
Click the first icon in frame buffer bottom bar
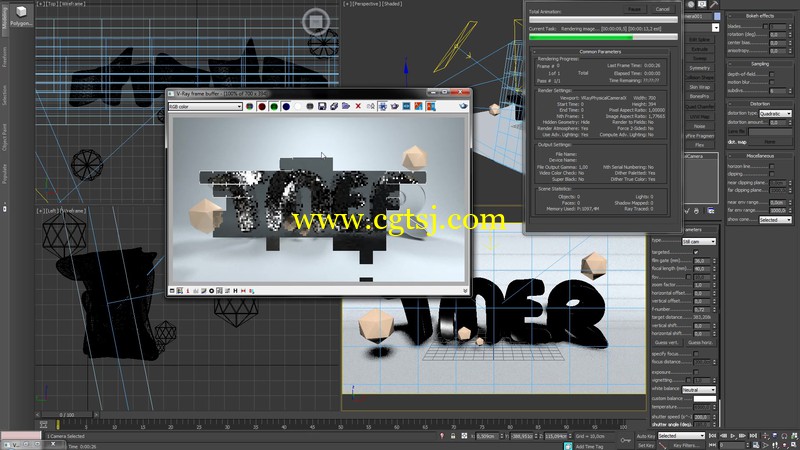click(172, 290)
